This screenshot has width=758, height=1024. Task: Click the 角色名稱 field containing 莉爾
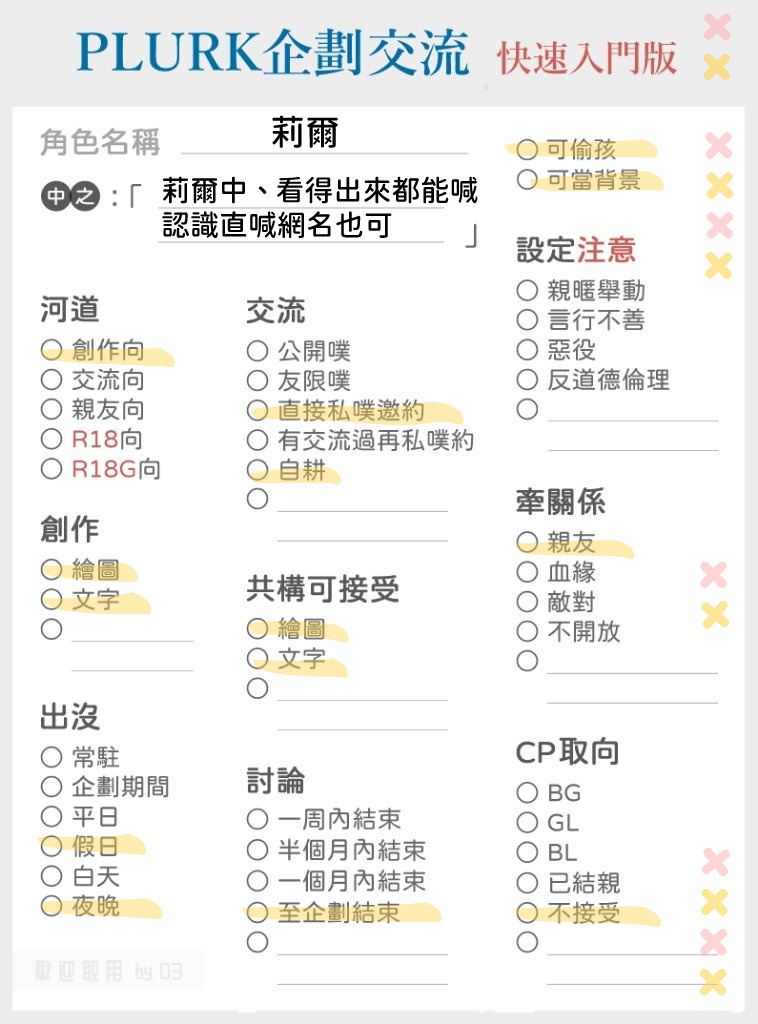click(324, 135)
